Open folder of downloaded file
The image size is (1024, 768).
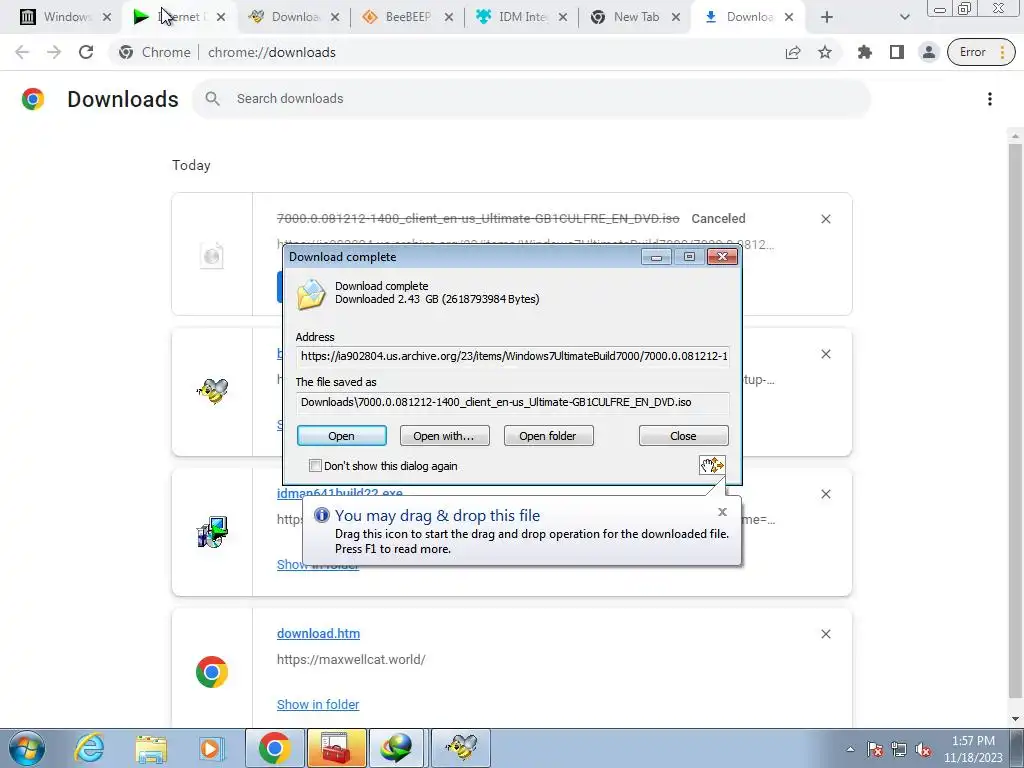pos(548,436)
